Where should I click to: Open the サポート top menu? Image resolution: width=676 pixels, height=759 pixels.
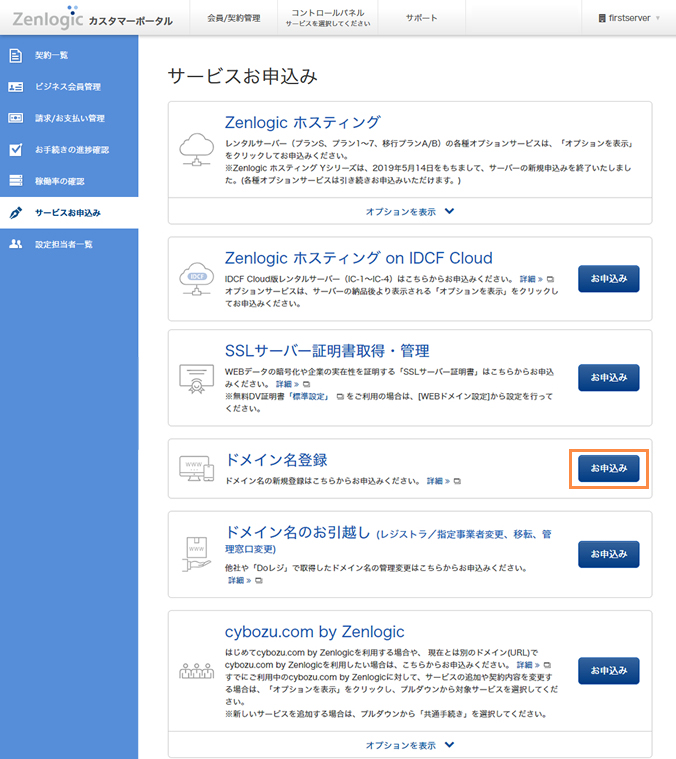tap(421, 18)
